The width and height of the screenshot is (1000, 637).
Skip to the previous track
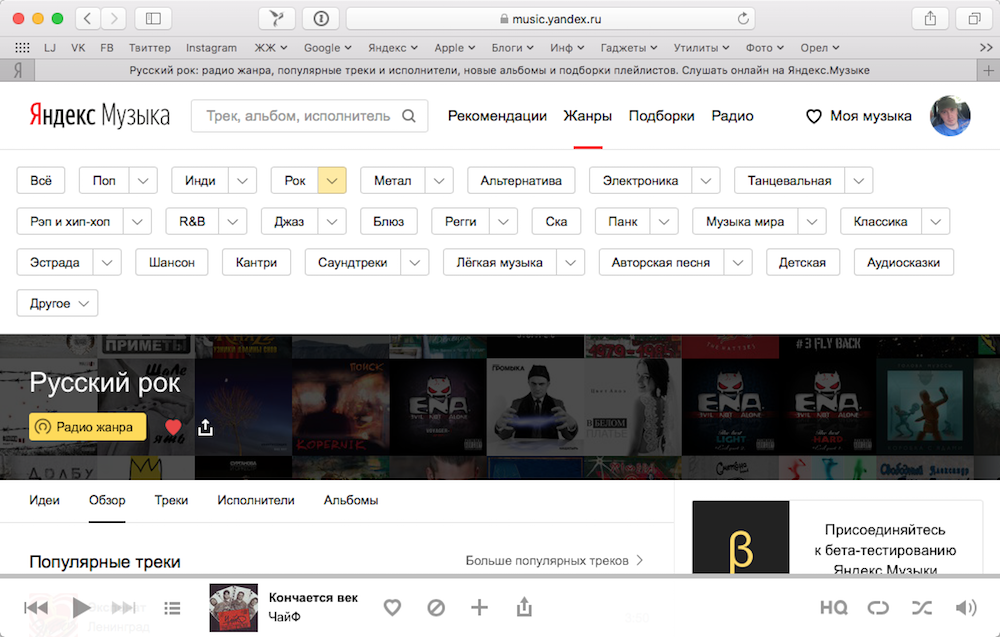click(36, 608)
